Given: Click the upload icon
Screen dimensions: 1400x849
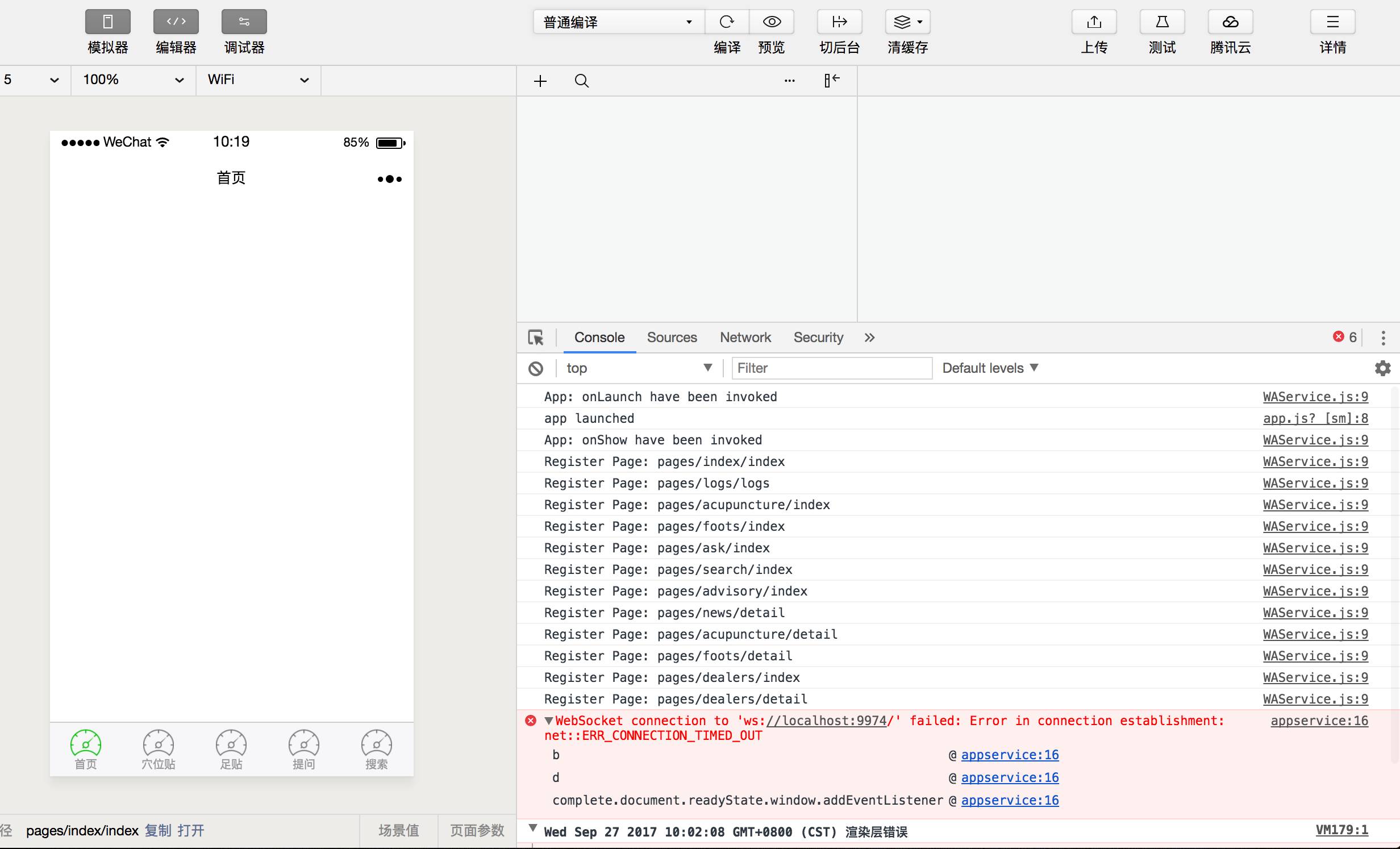Looking at the screenshot, I should point(1094,22).
